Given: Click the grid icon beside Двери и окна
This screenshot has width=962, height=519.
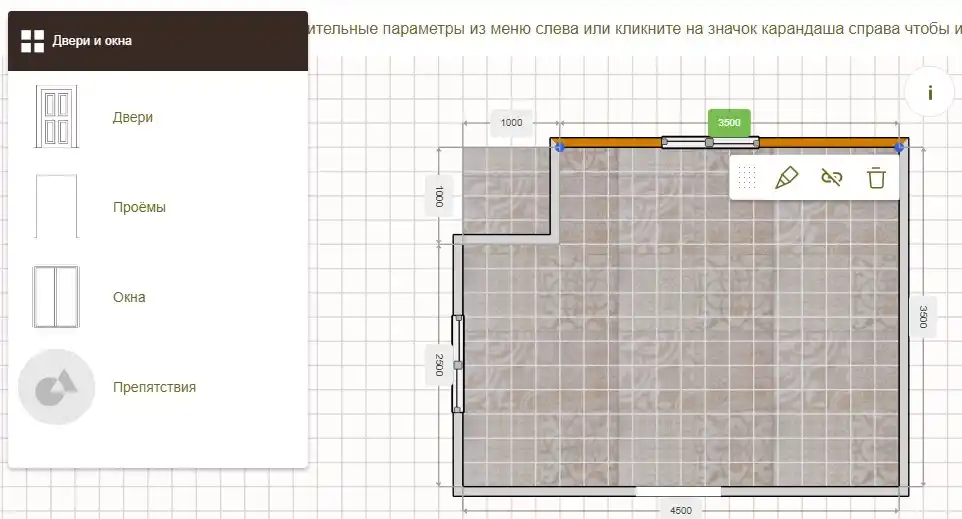Looking at the screenshot, I should click(x=33, y=41).
